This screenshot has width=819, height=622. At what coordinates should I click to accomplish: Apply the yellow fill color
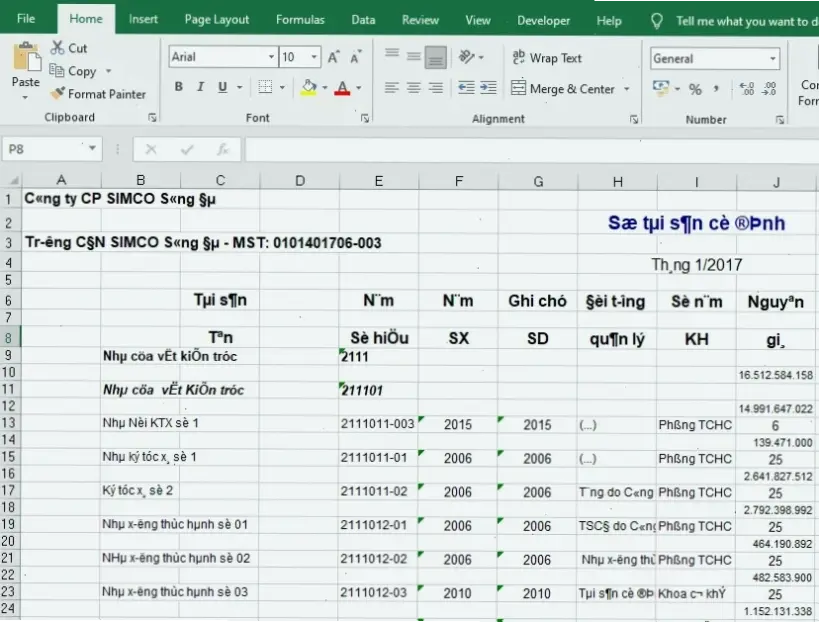[308, 88]
